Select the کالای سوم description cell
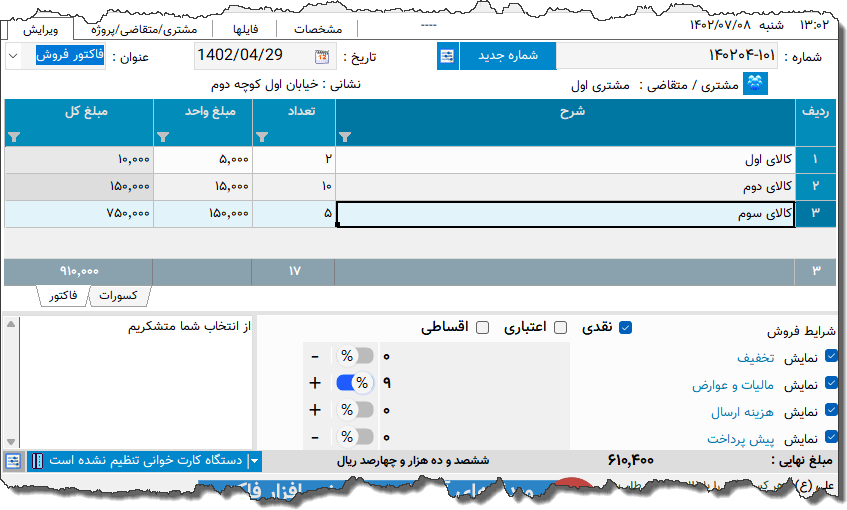This screenshot has width=847, height=510. tap(565, 214)
